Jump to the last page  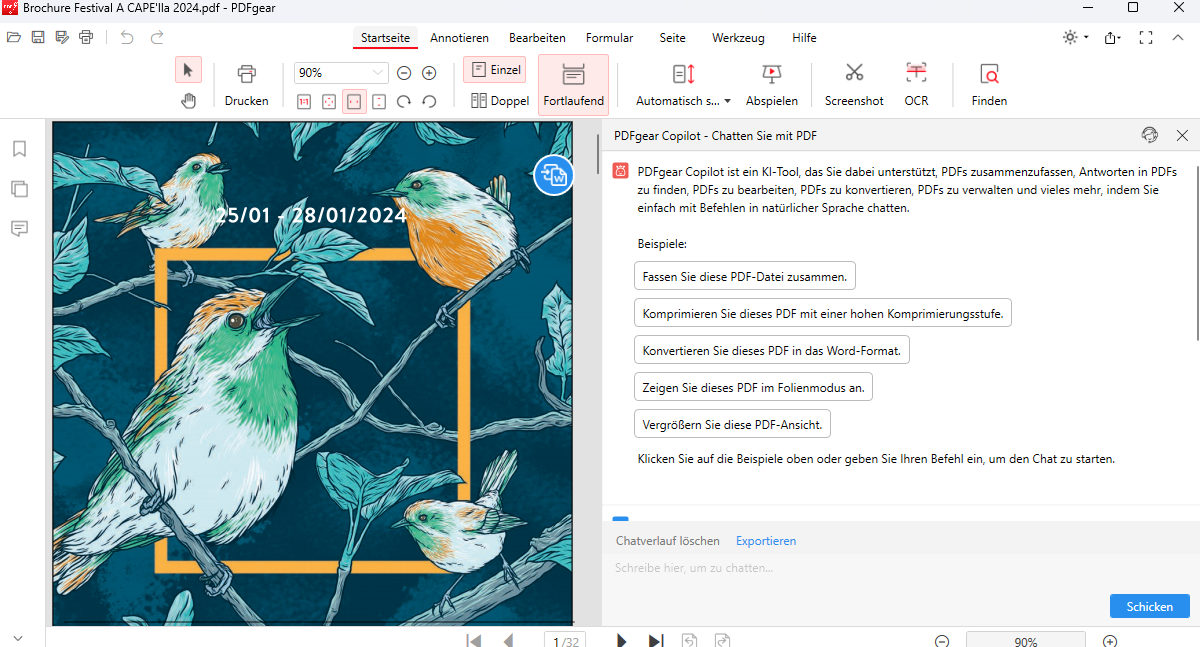click(655, 640)
